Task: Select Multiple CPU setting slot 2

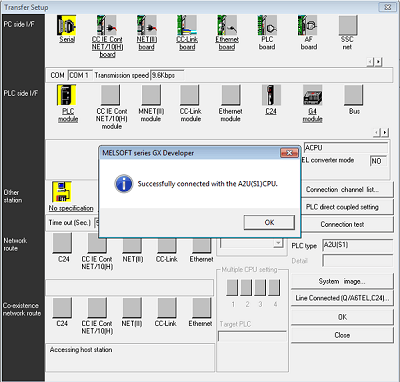Action: pyautogui.click(x=246, y=287)
